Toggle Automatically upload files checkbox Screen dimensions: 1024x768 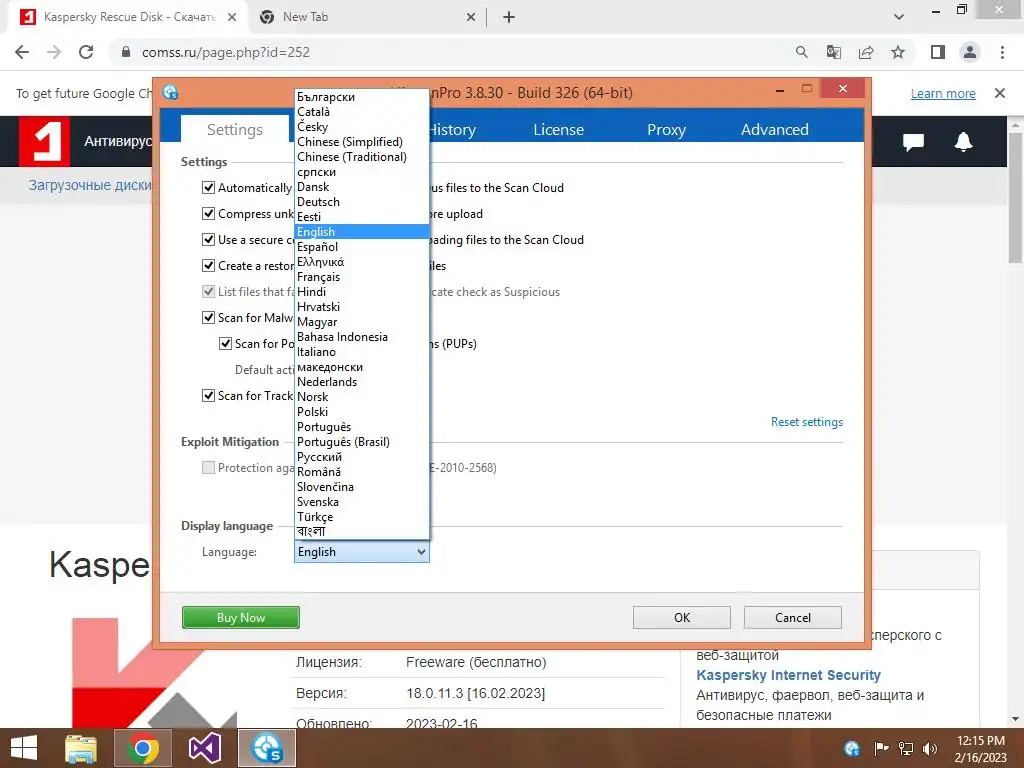point(208,187)
